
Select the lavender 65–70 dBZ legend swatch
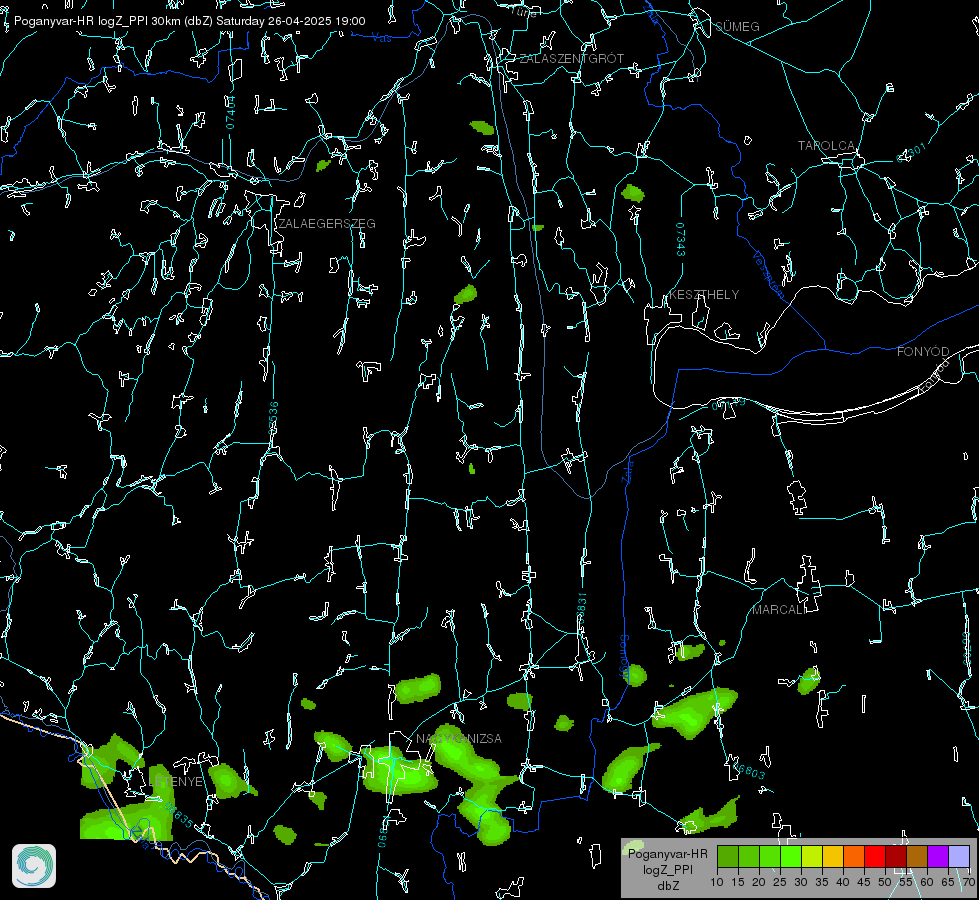pyautogui.click(x=959, y=856)
